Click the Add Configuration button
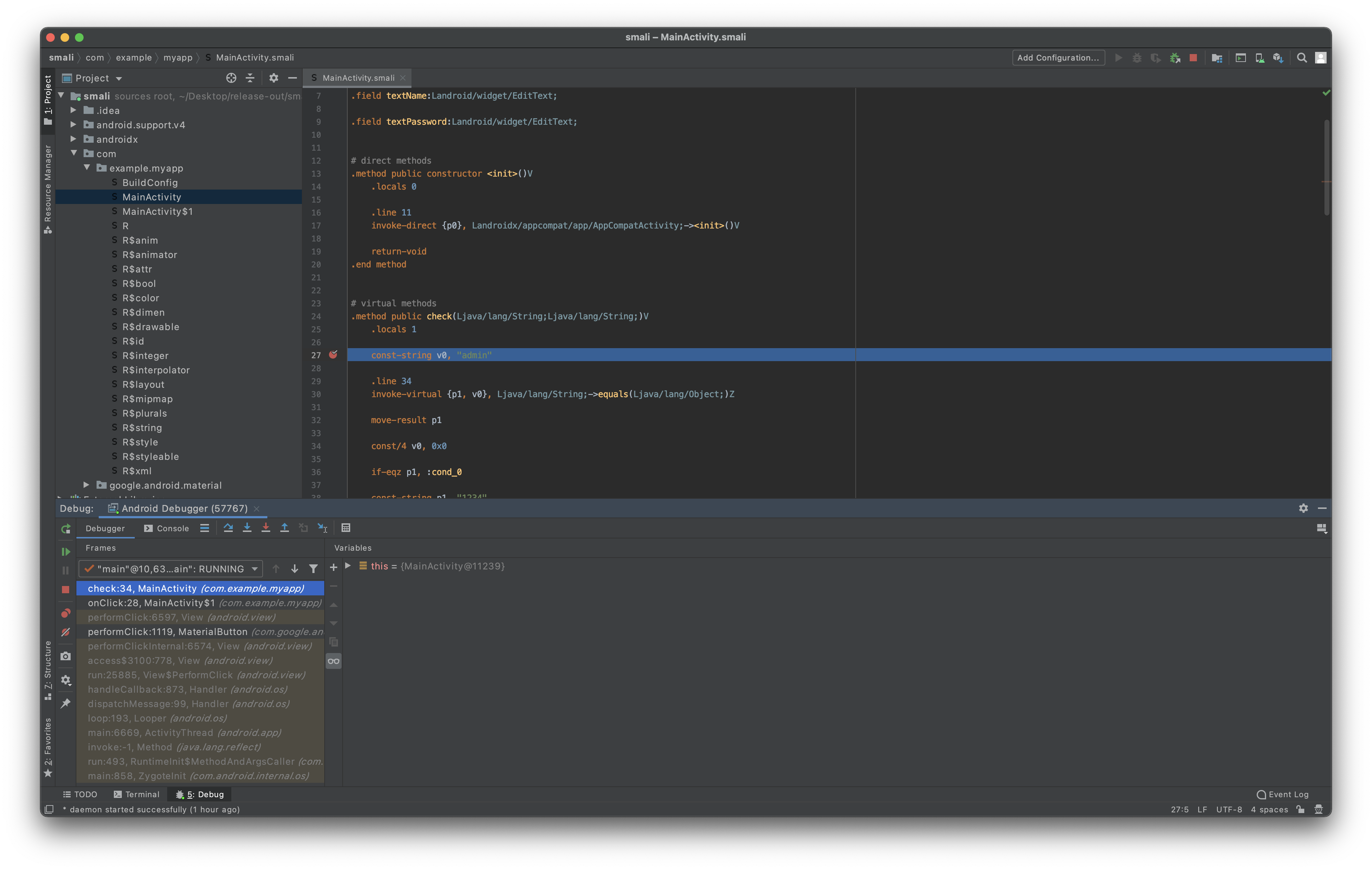 [1058, 58]
